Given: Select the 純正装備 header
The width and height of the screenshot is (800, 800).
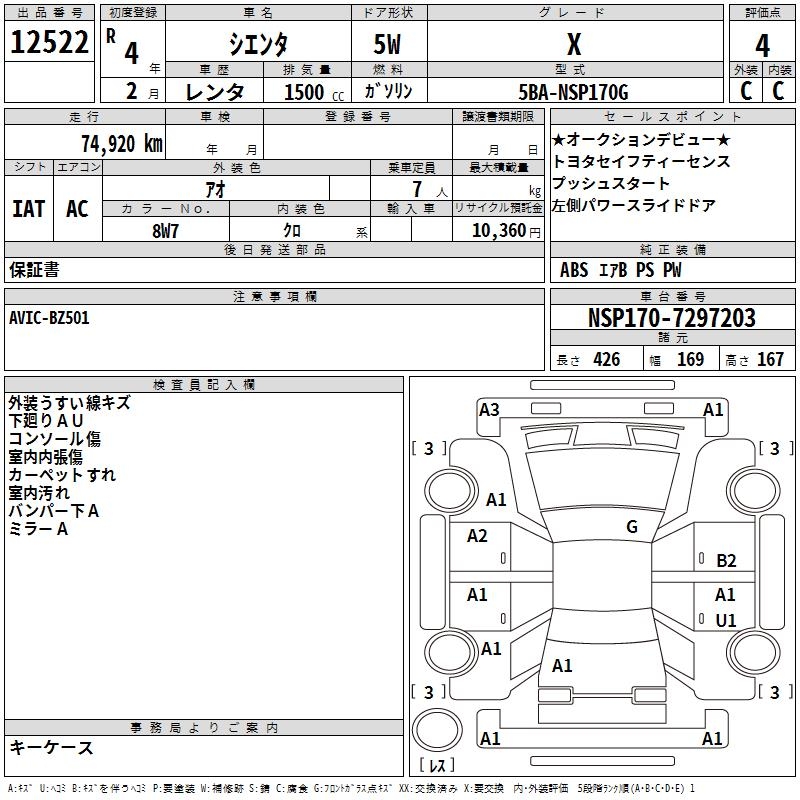Looking at the screenshot, I should tap(672, 249).
